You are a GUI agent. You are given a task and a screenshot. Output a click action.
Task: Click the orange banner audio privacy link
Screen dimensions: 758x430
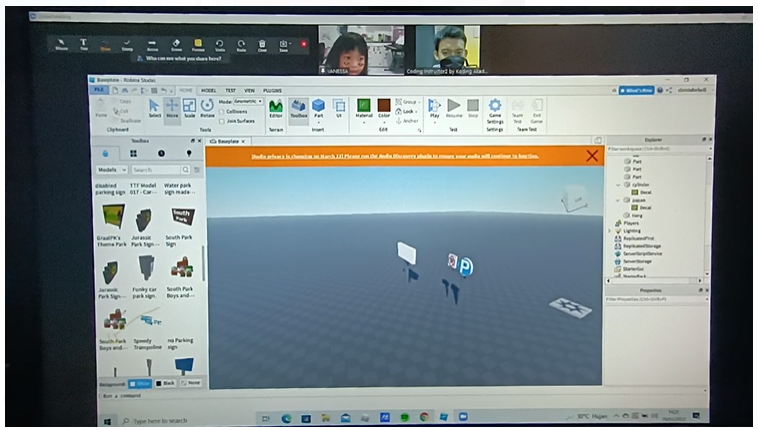(394, 156)
